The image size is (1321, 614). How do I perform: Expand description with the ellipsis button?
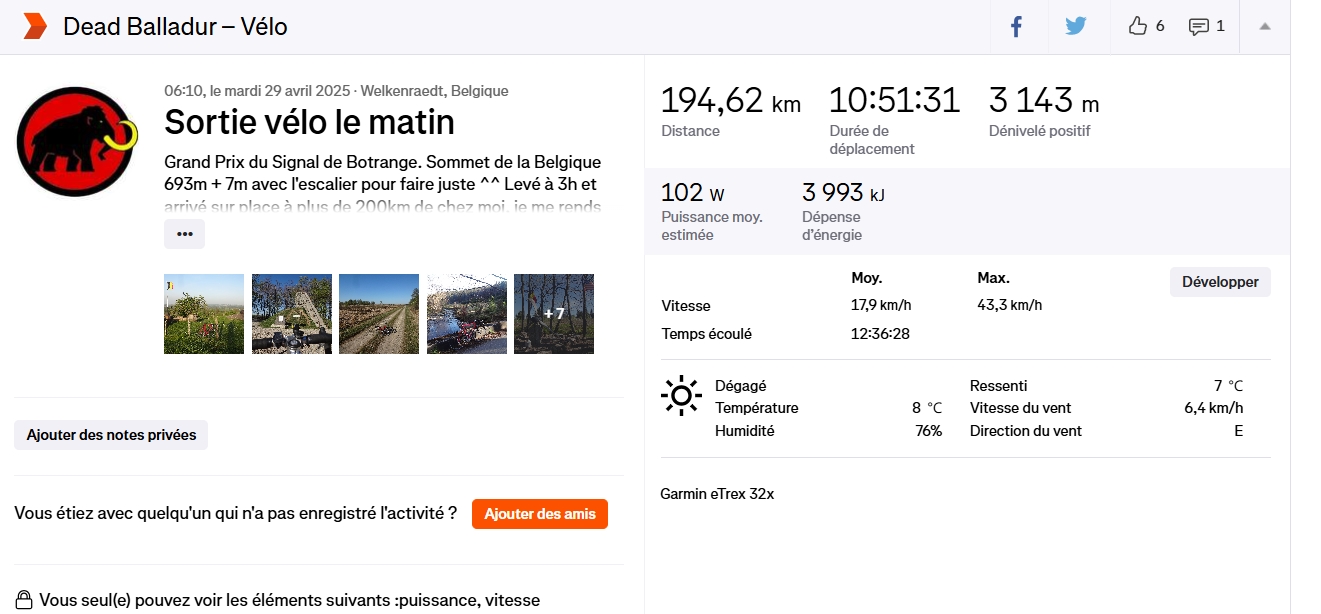[x=184, y=234]
